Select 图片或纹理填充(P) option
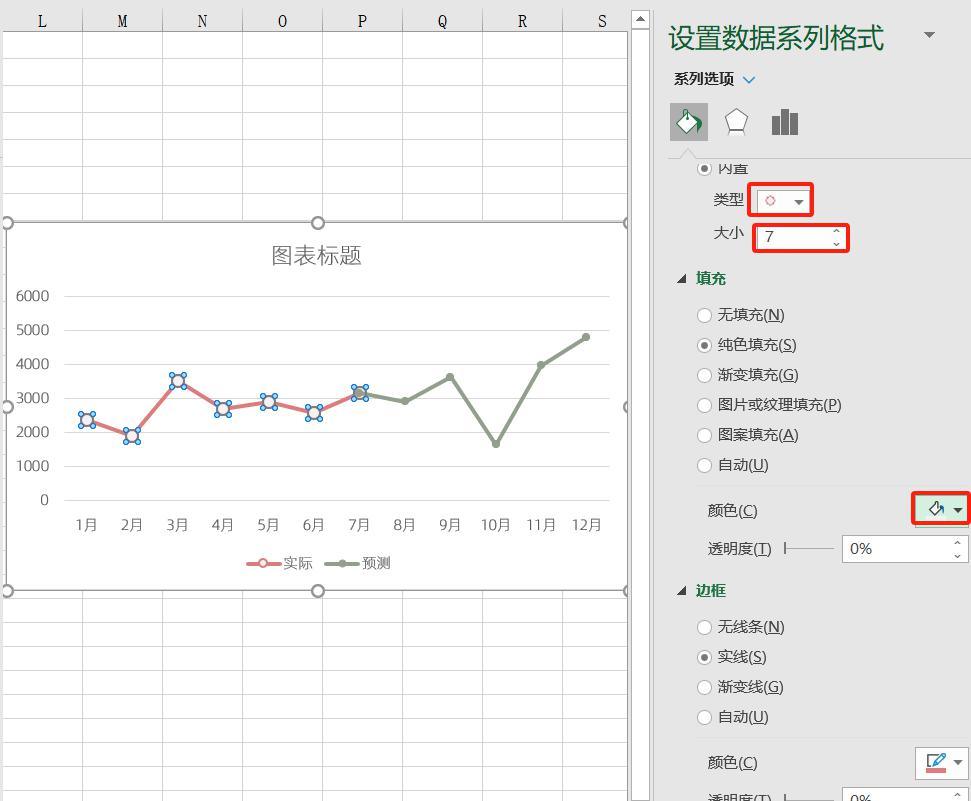The width and height of the screenshot is (971, 801). pos(769,405)
